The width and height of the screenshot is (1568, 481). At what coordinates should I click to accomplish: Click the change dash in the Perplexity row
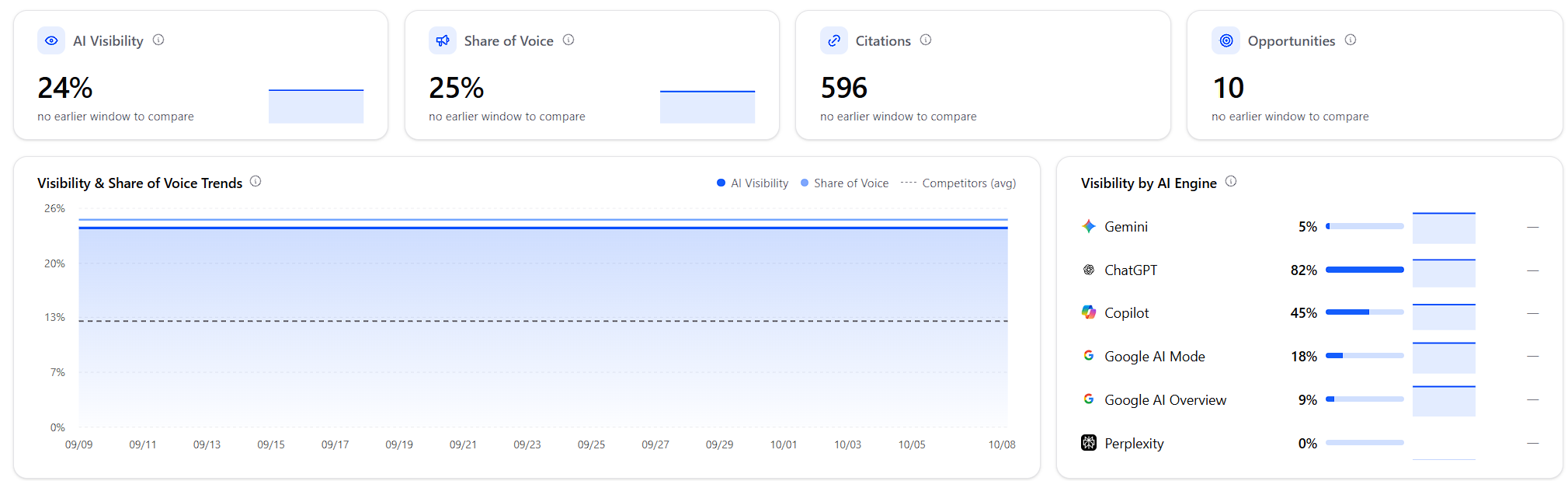pyautogui.click(x=1532, y=443)
